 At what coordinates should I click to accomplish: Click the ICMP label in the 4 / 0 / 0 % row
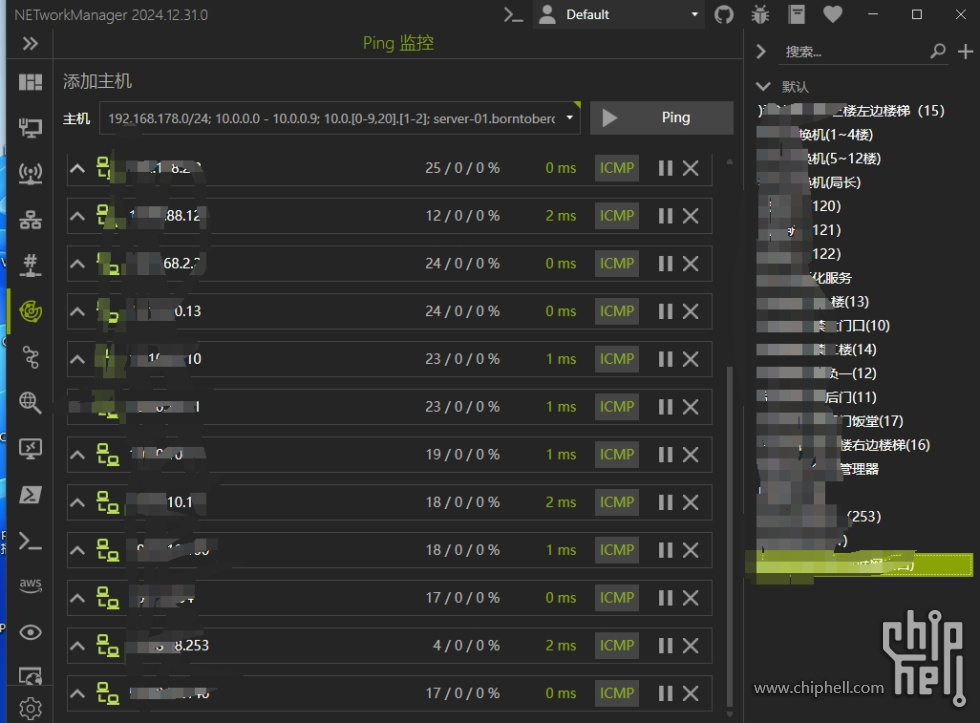617,646
